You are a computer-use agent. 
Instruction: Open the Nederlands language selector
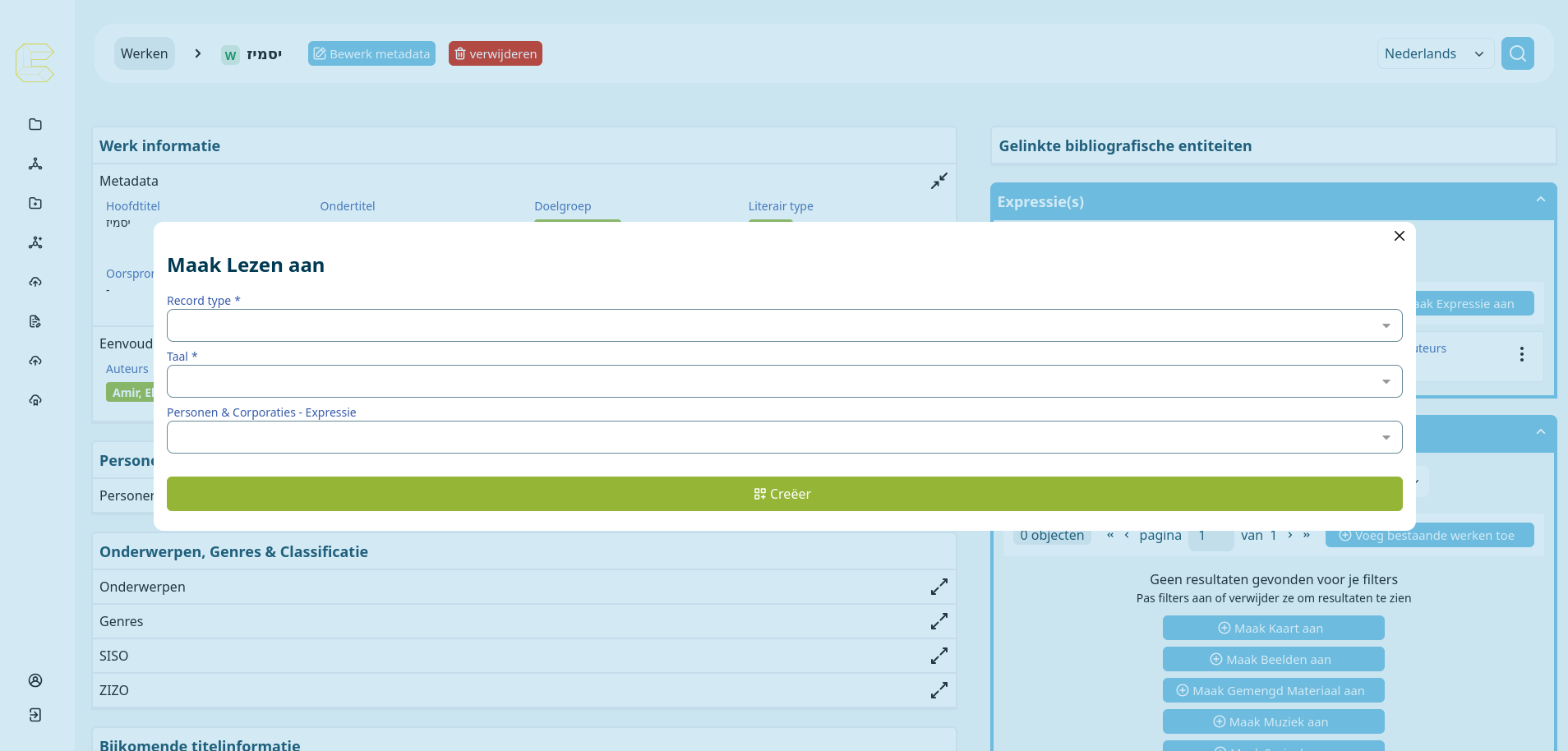tap(1435, 53)
